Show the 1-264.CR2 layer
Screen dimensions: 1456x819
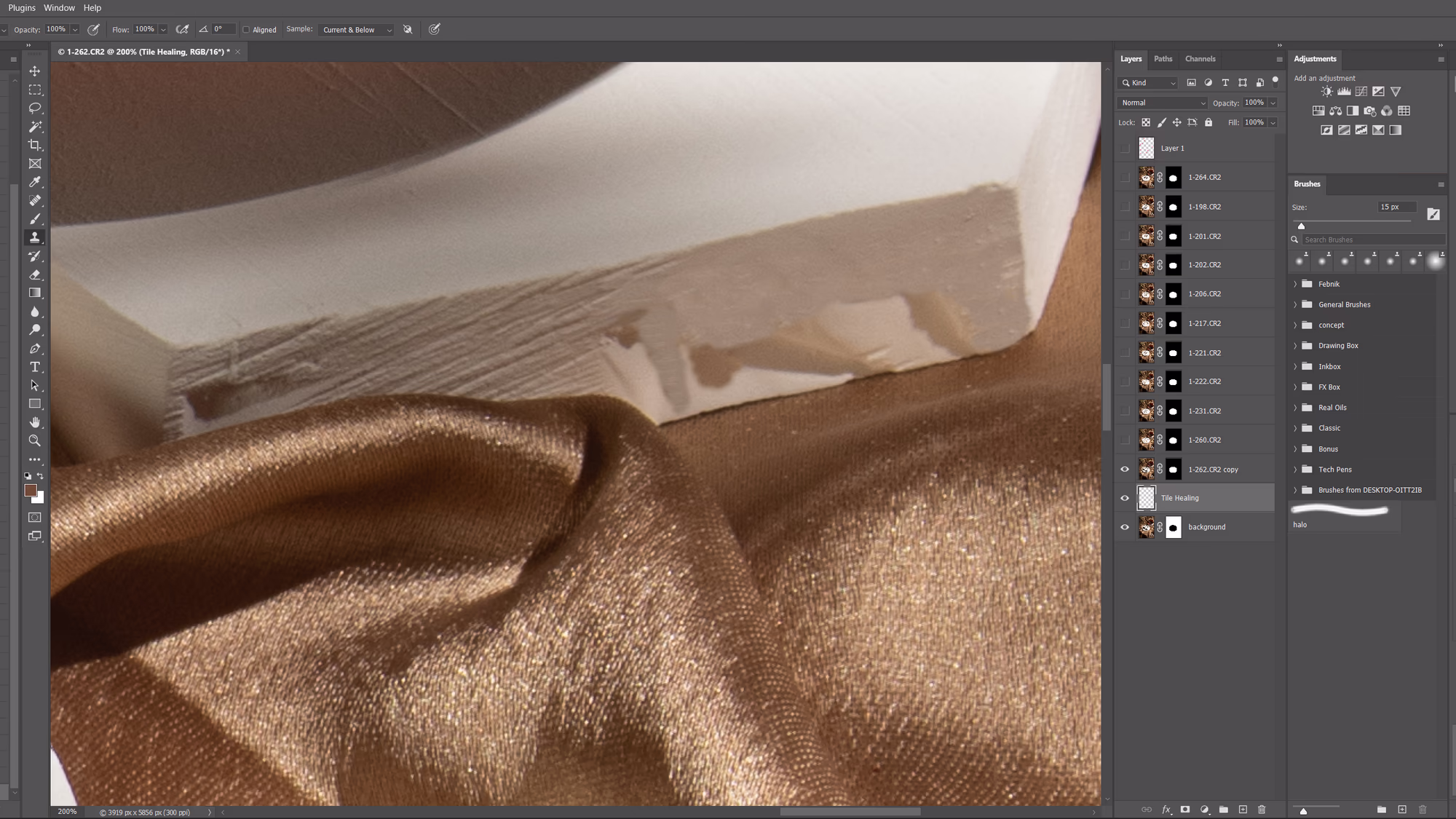1125,178
